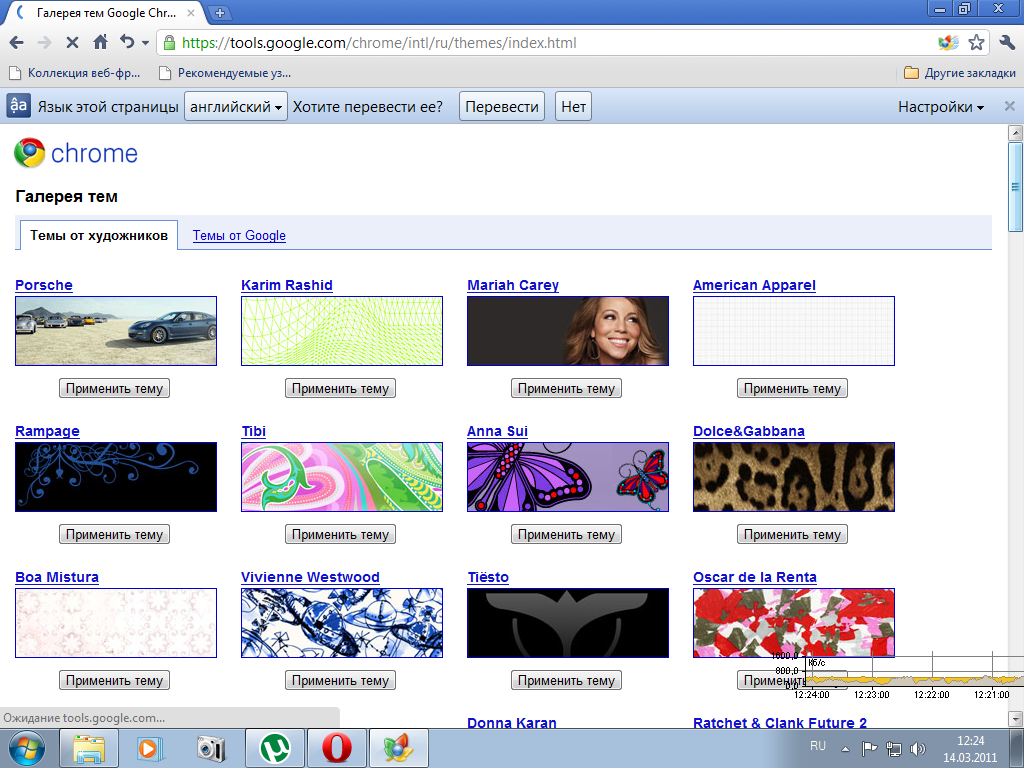
Task: Select the Темы от художников tab
Action: 99,235
